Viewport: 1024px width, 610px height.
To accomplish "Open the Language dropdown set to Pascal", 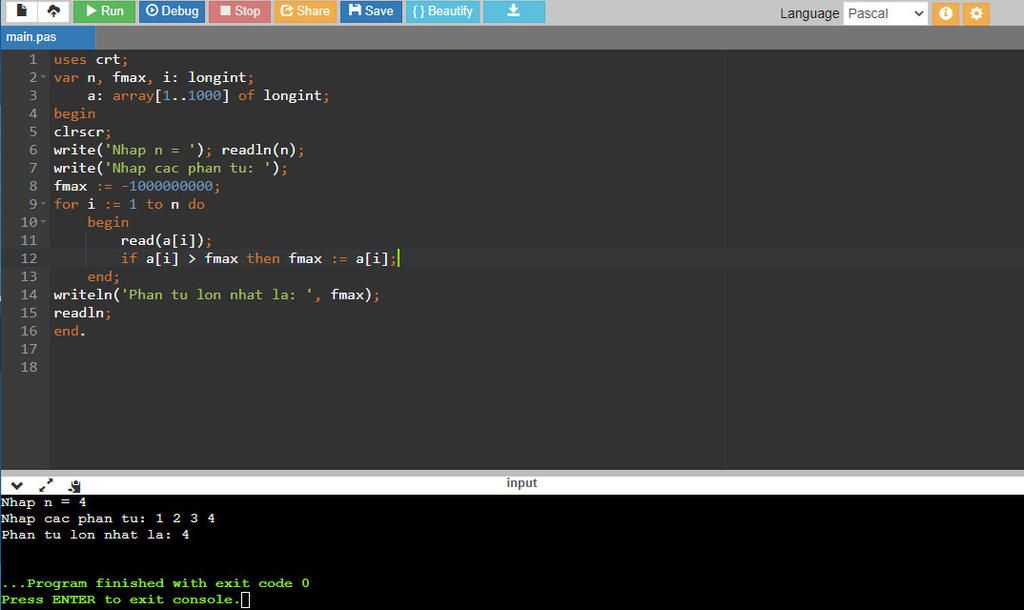I will click(886, 13).
